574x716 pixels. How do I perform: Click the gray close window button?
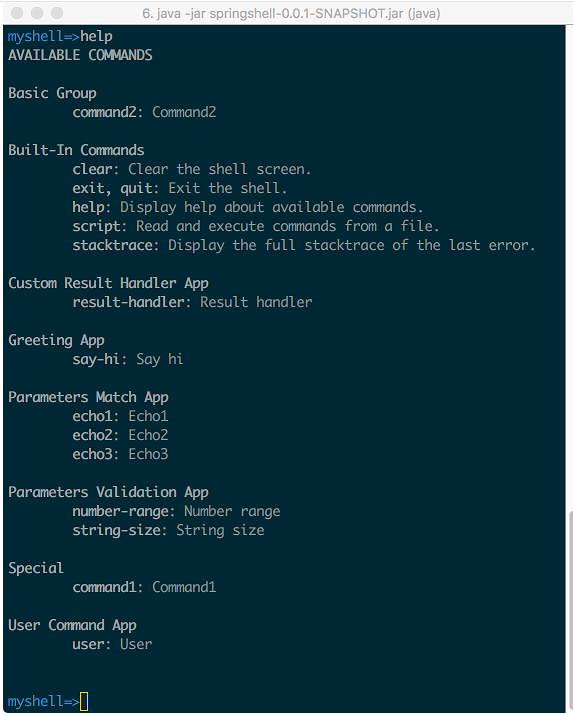pyautogui.click(x=17, y=13)
